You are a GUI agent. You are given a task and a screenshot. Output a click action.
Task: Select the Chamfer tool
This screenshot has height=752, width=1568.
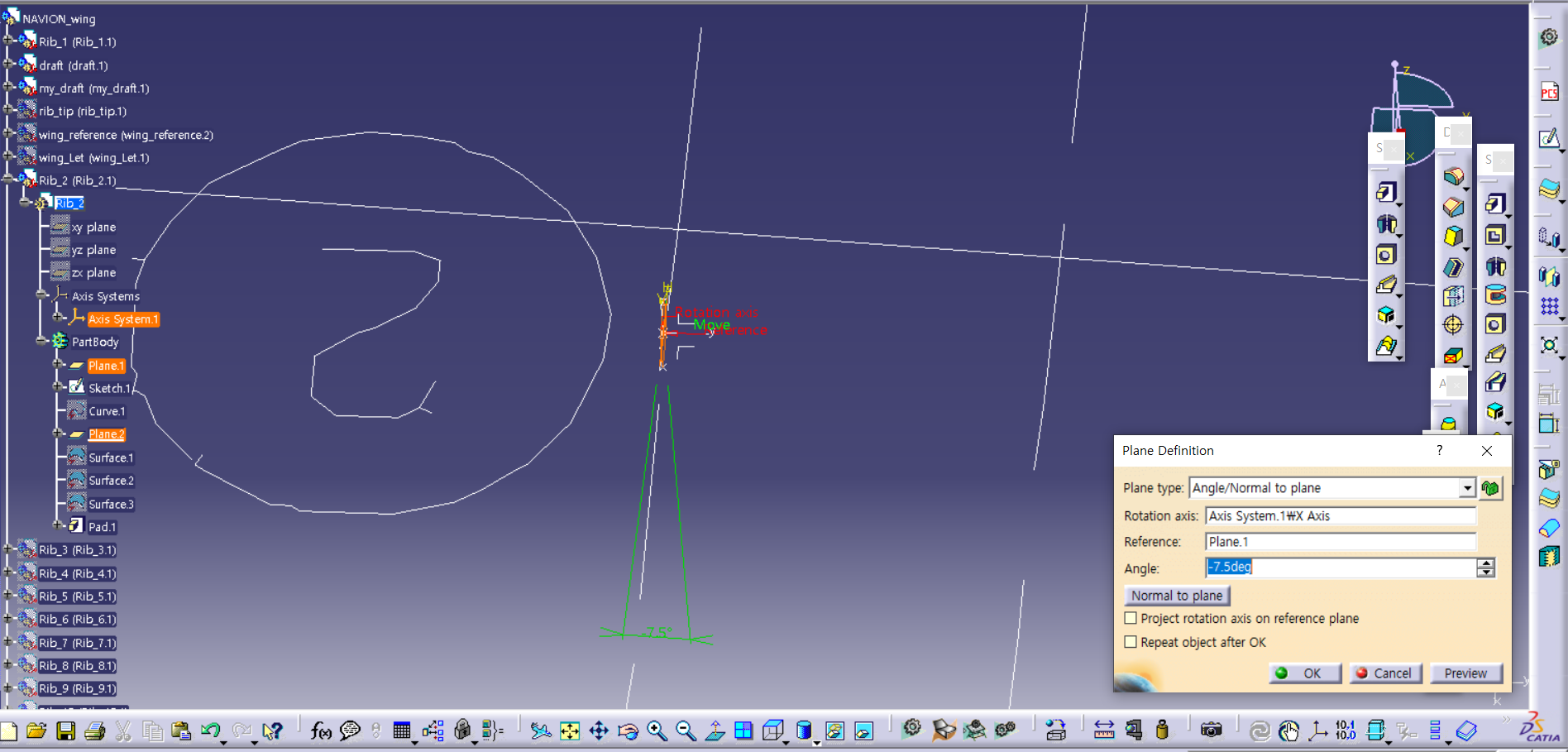click(x=1453, y=207)
